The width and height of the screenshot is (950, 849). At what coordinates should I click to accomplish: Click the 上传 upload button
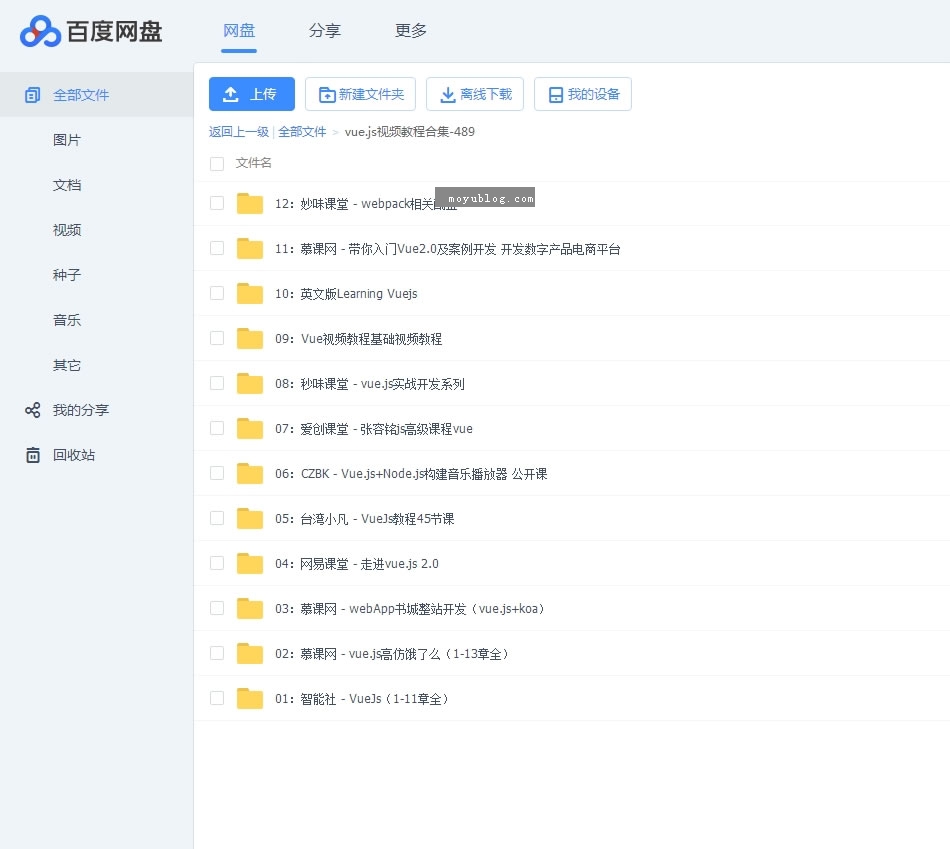coord(252,94)
